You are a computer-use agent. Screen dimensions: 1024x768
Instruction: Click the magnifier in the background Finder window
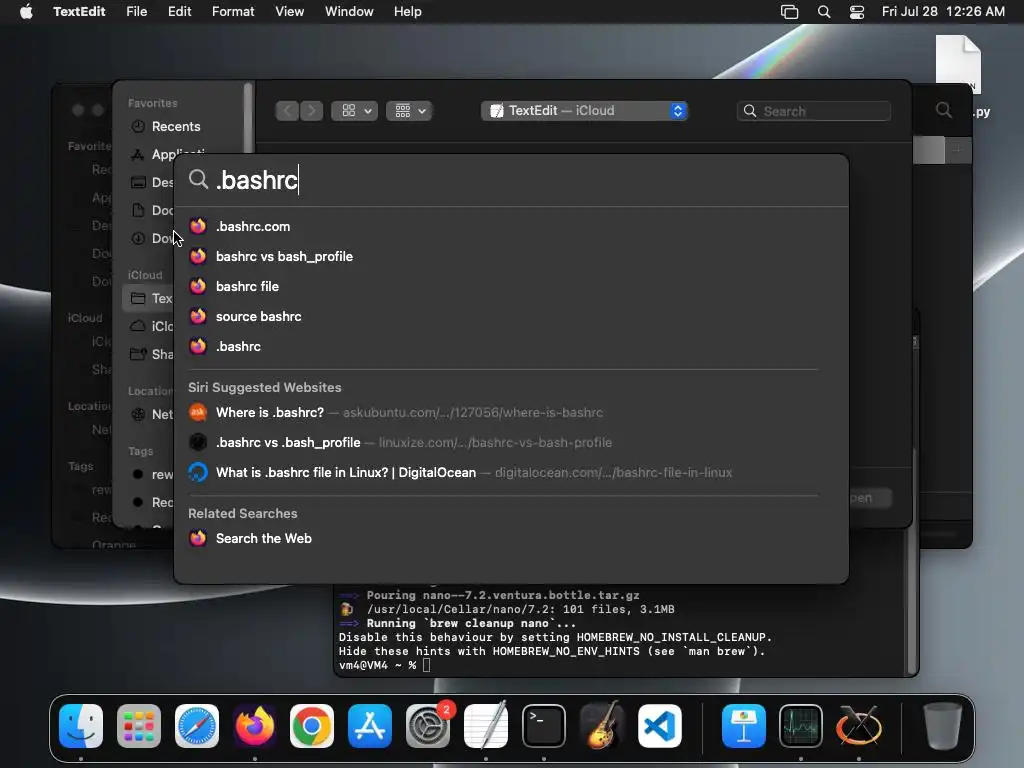(x=944, y=110)
